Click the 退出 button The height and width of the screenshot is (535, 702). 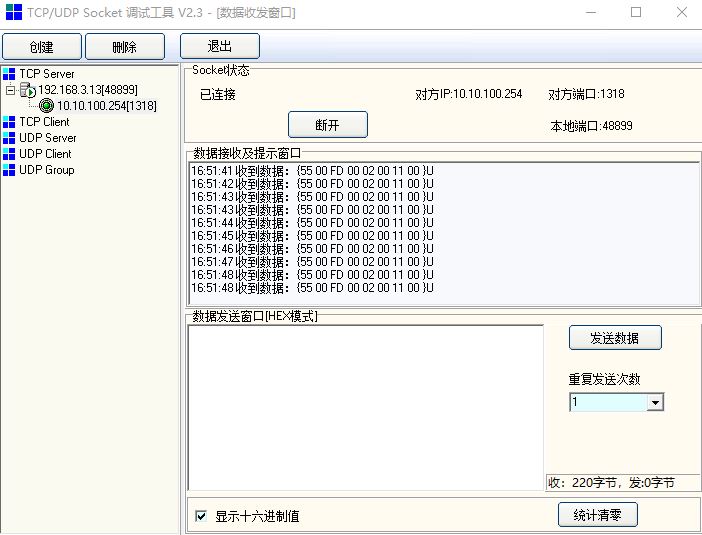(220, 46)
